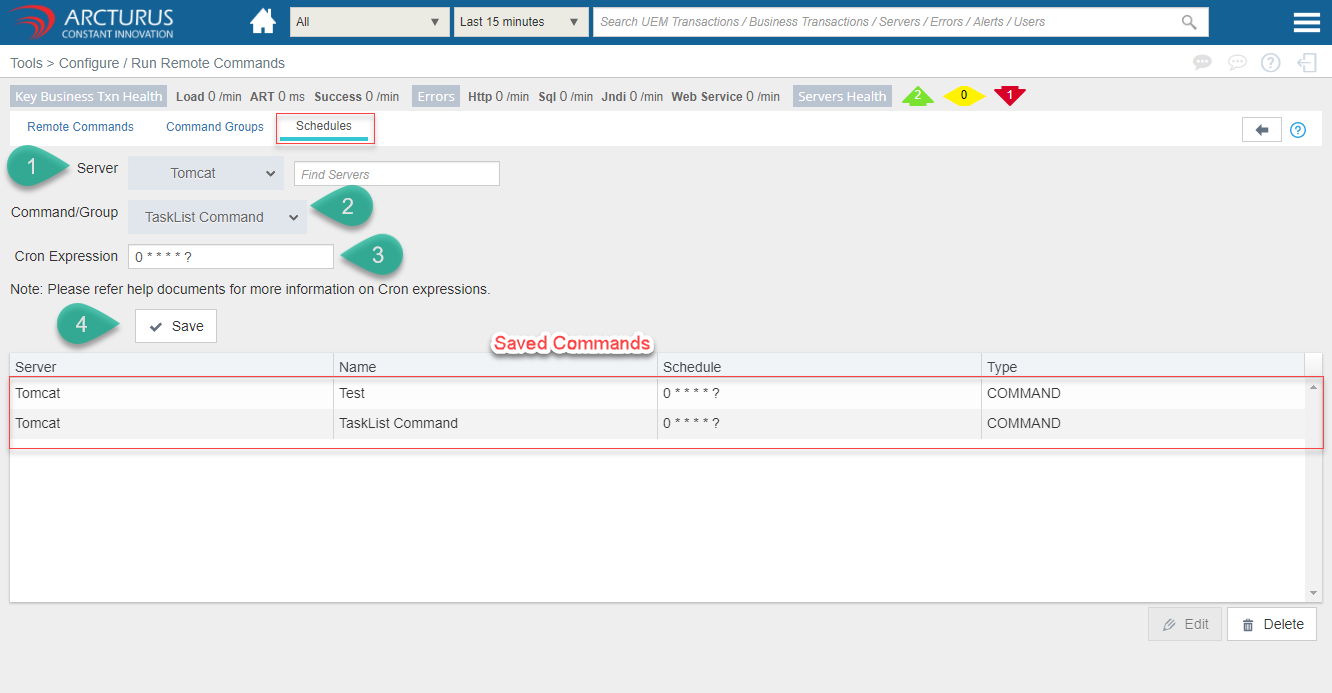Click the red servers health indicator
The width and height of the screenshot is (1332, 693).
pyautogui.click(x=1010, y=96)
